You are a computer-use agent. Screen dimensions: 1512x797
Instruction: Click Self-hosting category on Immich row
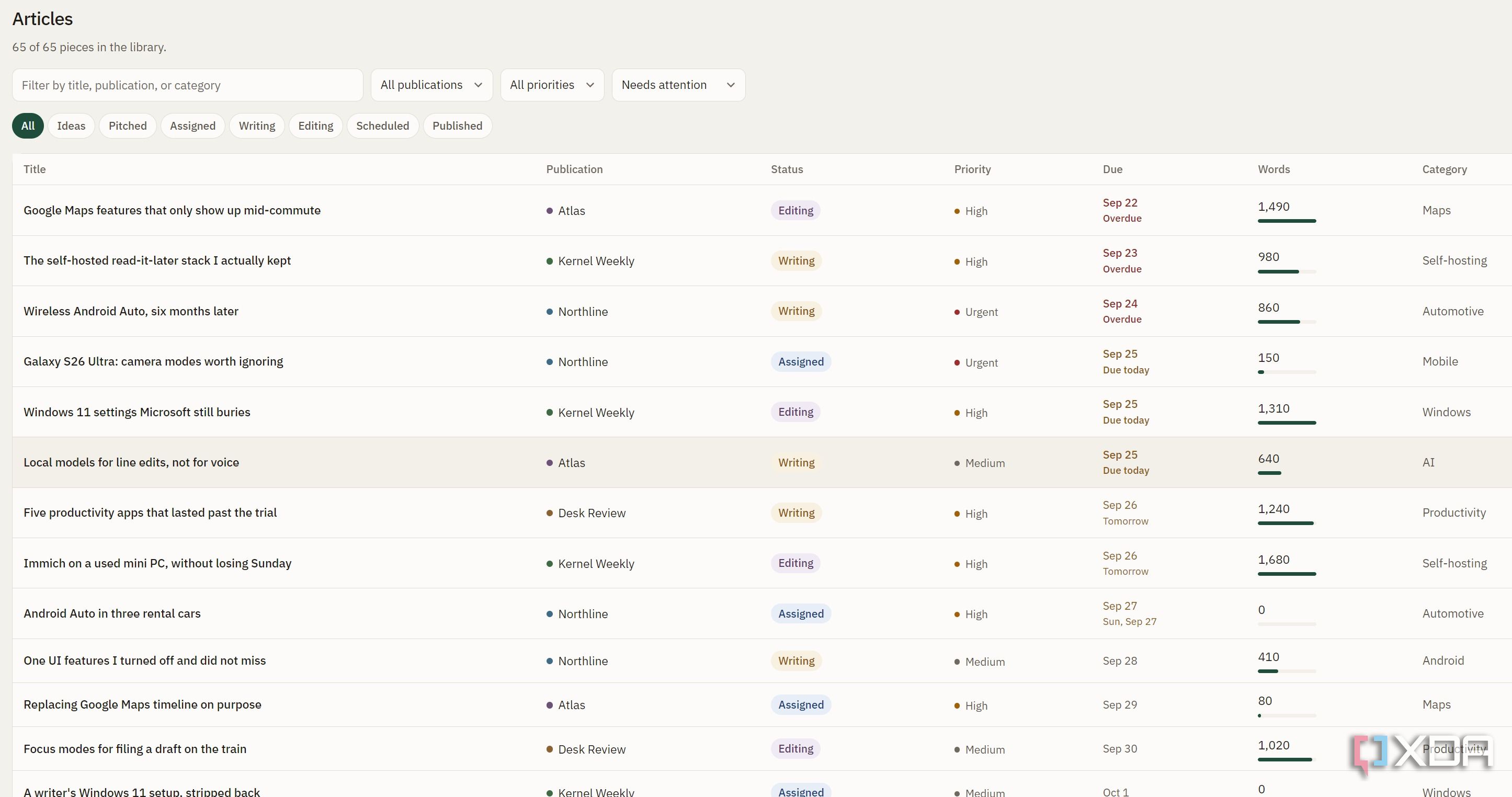(1454, 563)
